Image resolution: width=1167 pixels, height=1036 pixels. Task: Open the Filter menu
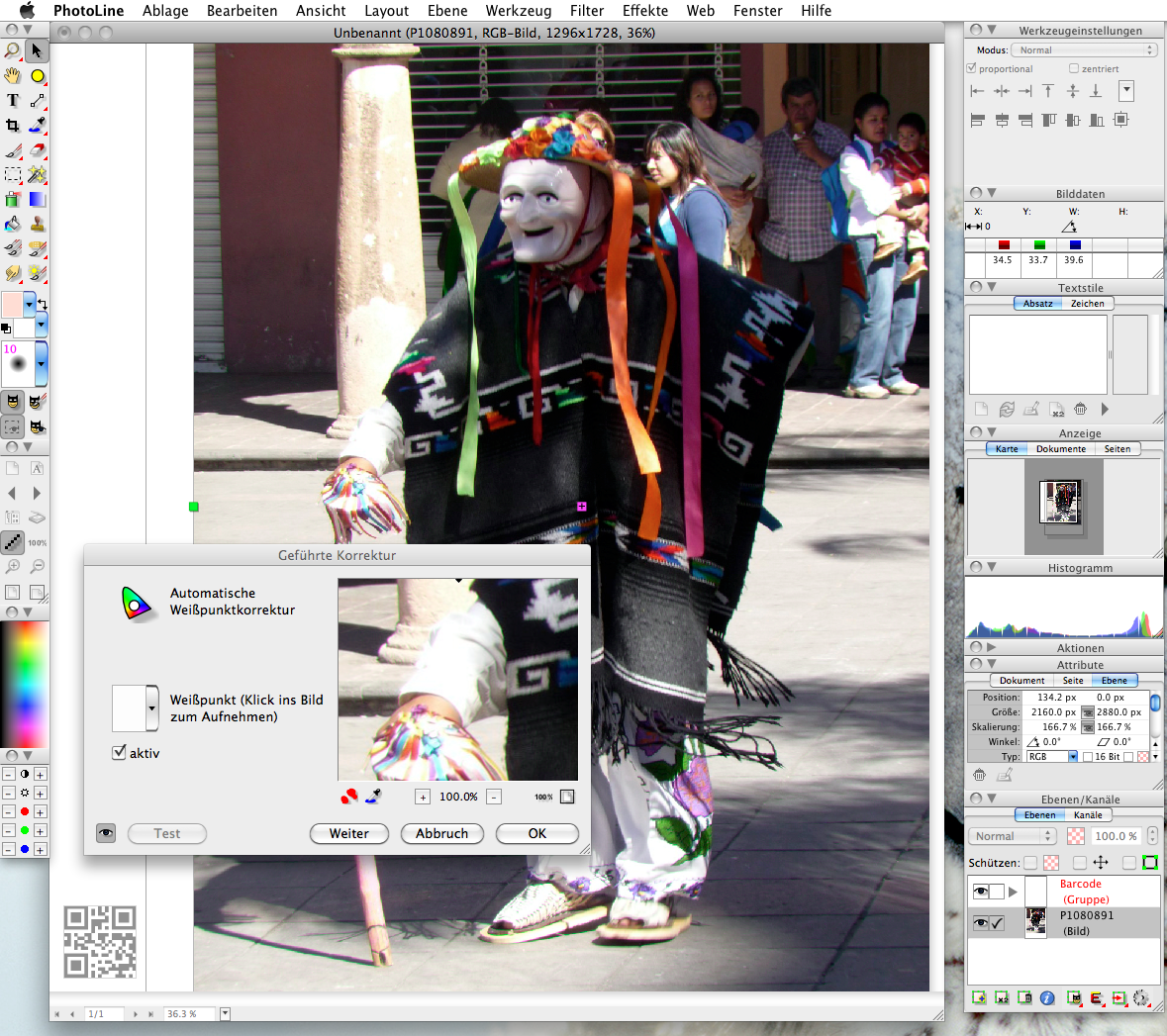[x=587, y=11]
